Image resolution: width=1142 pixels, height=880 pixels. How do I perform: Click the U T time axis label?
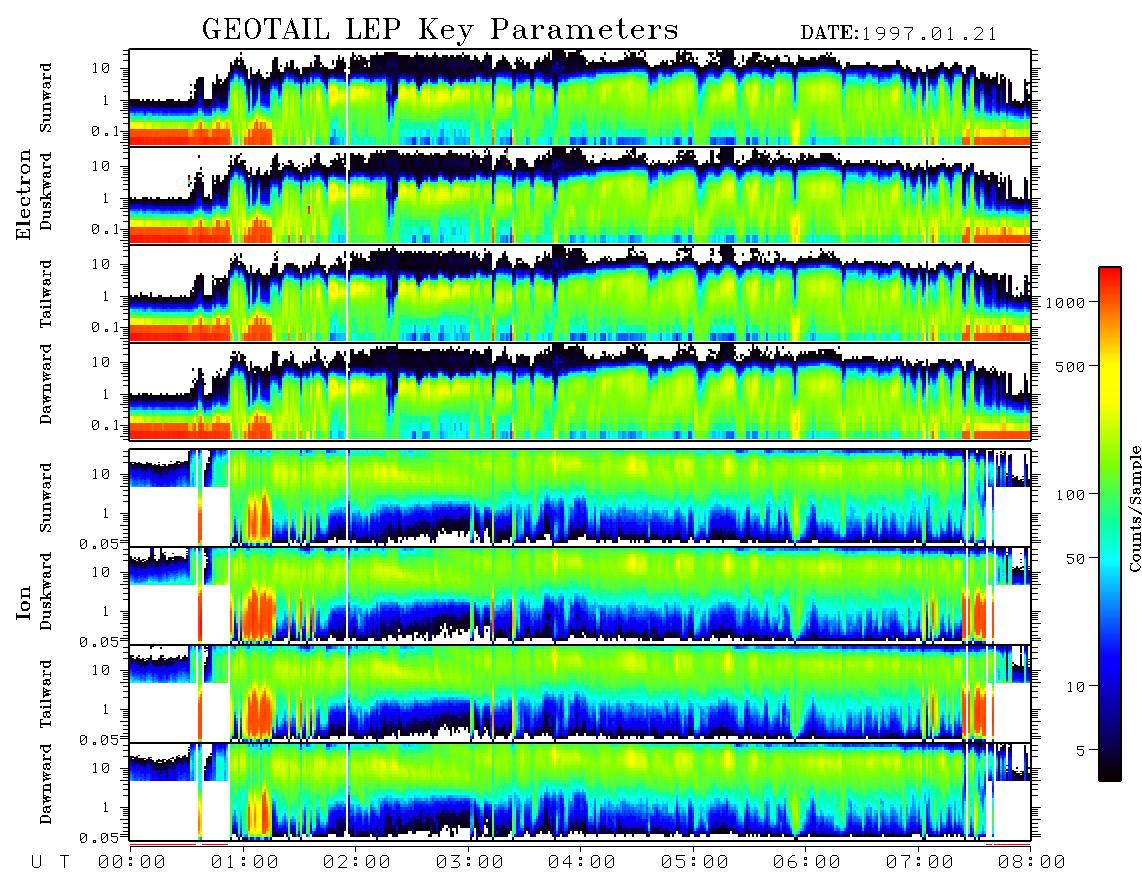click(x=50, y=862)
